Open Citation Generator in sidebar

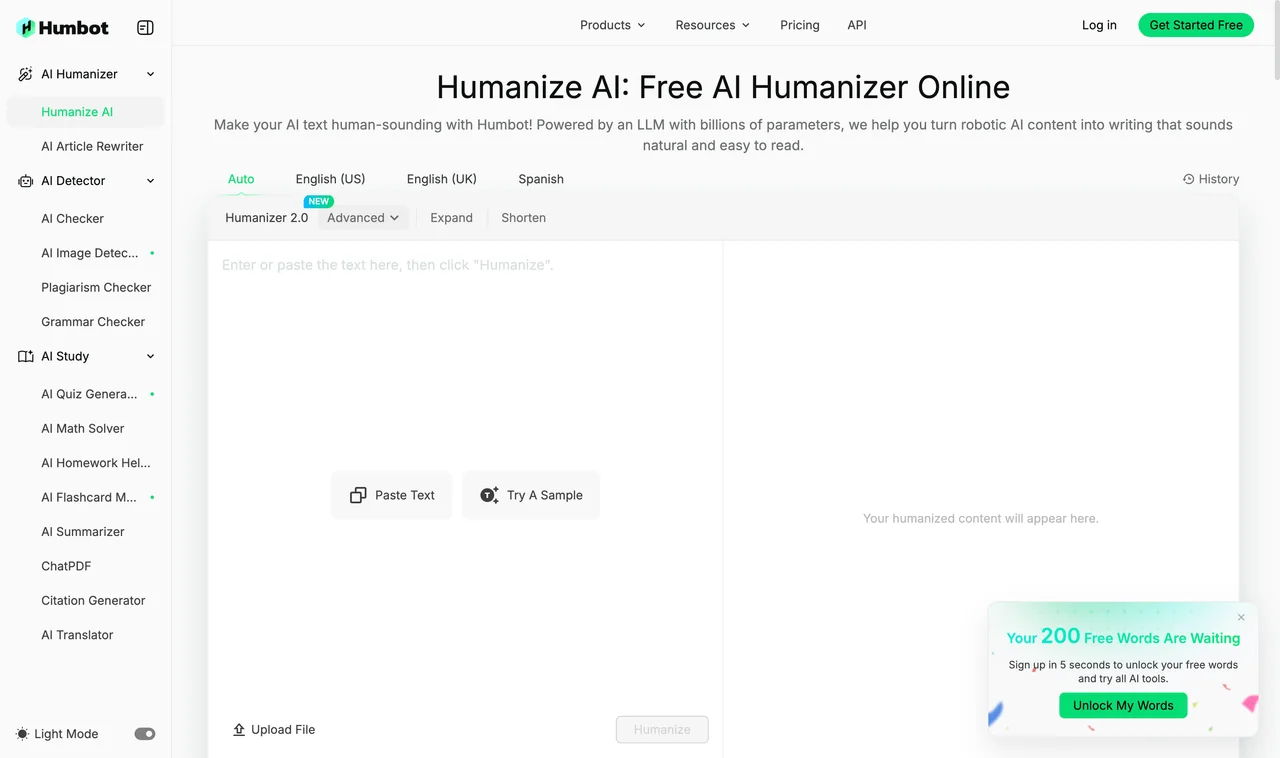coord(93,601)
